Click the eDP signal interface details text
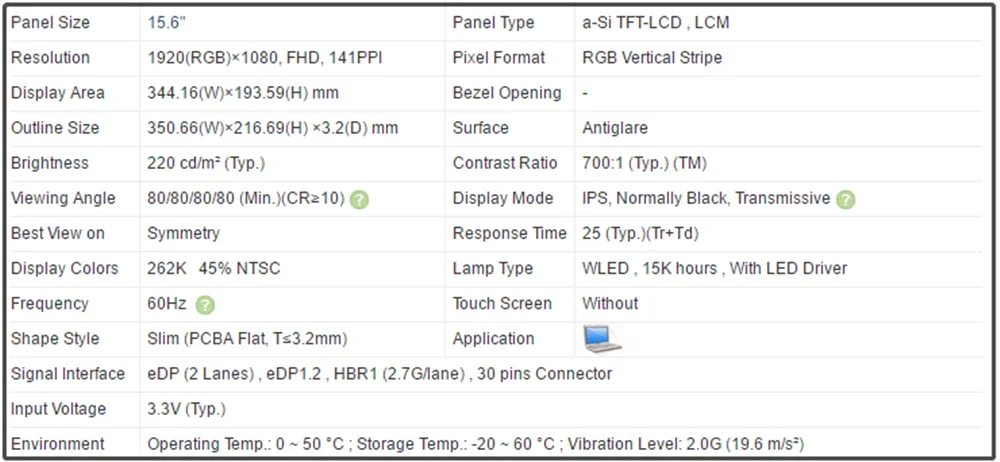The height and width of the screenshot is (462, 1000). pos(379,374)
